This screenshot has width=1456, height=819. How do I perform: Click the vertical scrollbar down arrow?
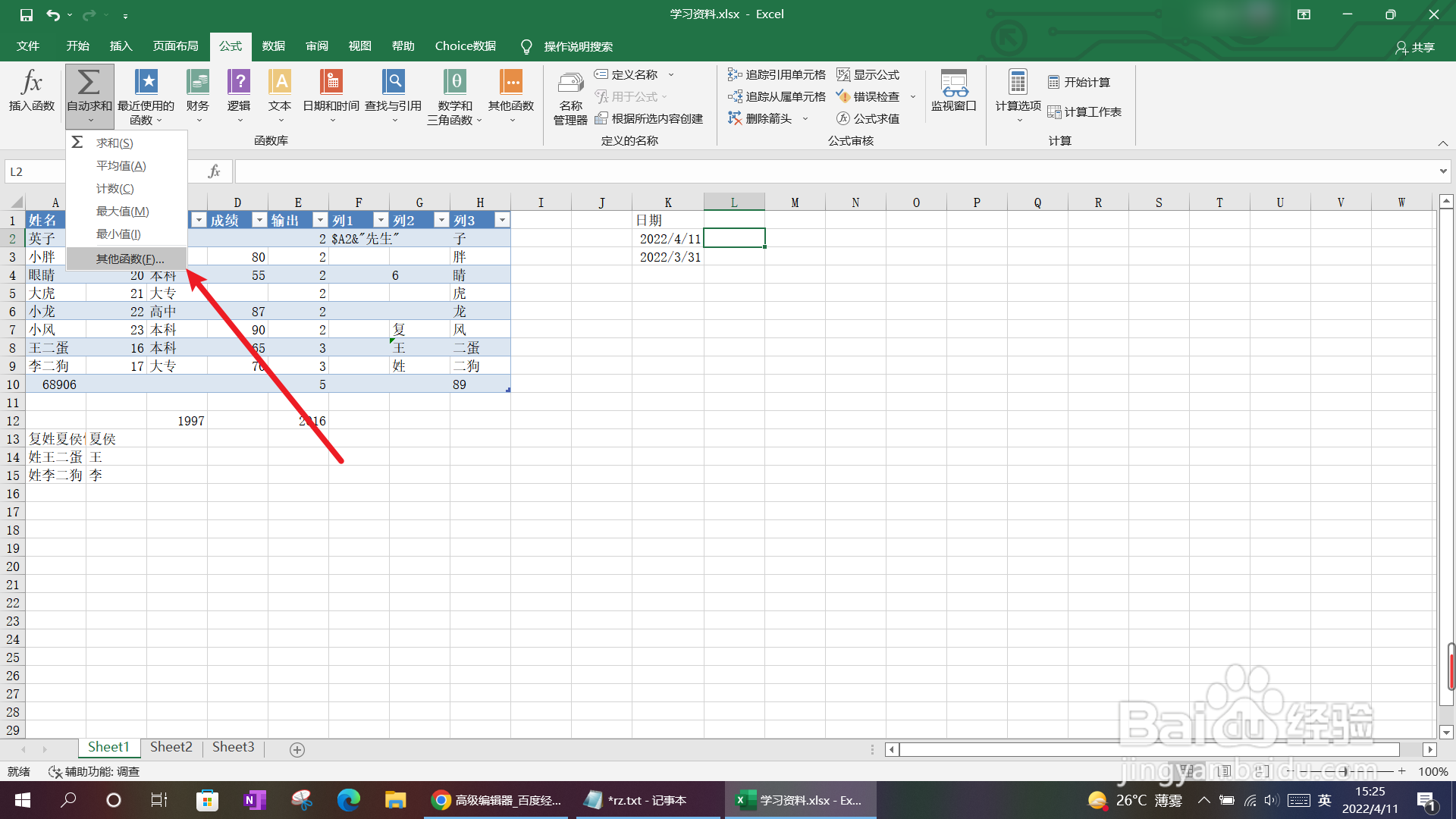click(1446, 732)
